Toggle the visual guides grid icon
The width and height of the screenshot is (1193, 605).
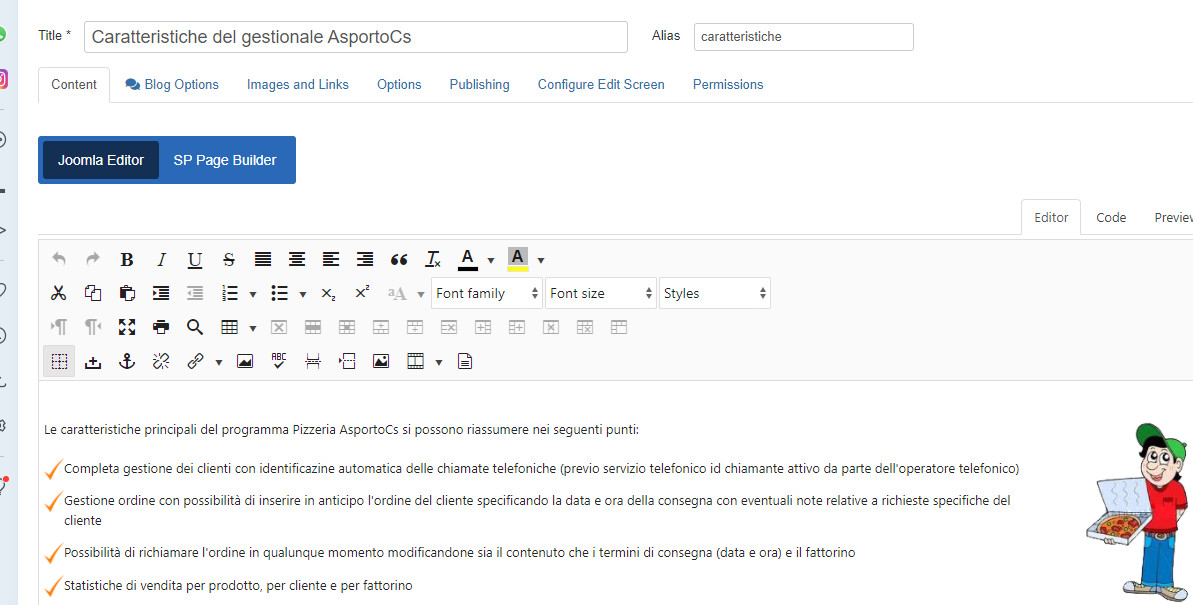point(59,361)
